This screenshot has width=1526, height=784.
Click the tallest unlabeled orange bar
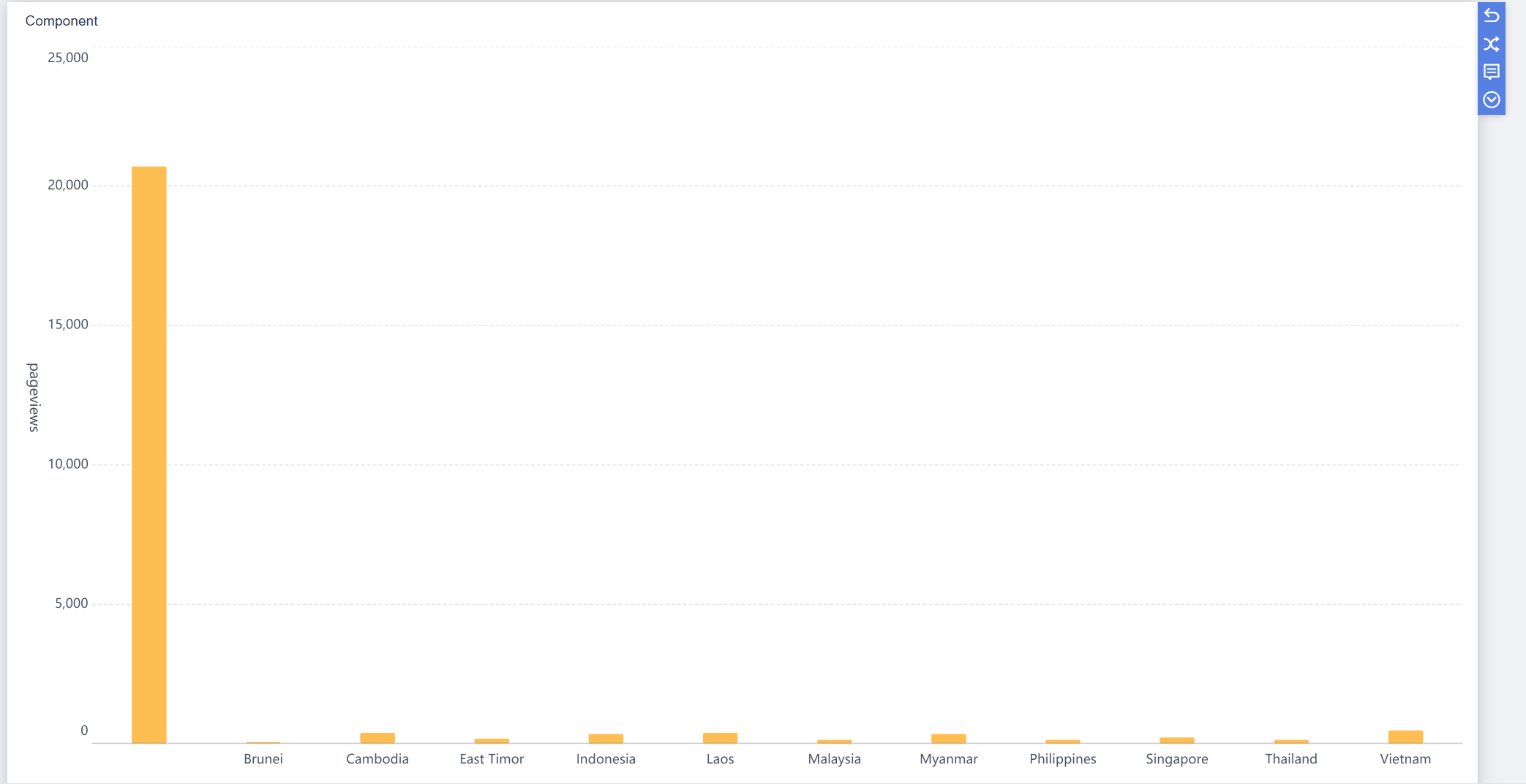point(149,453)
